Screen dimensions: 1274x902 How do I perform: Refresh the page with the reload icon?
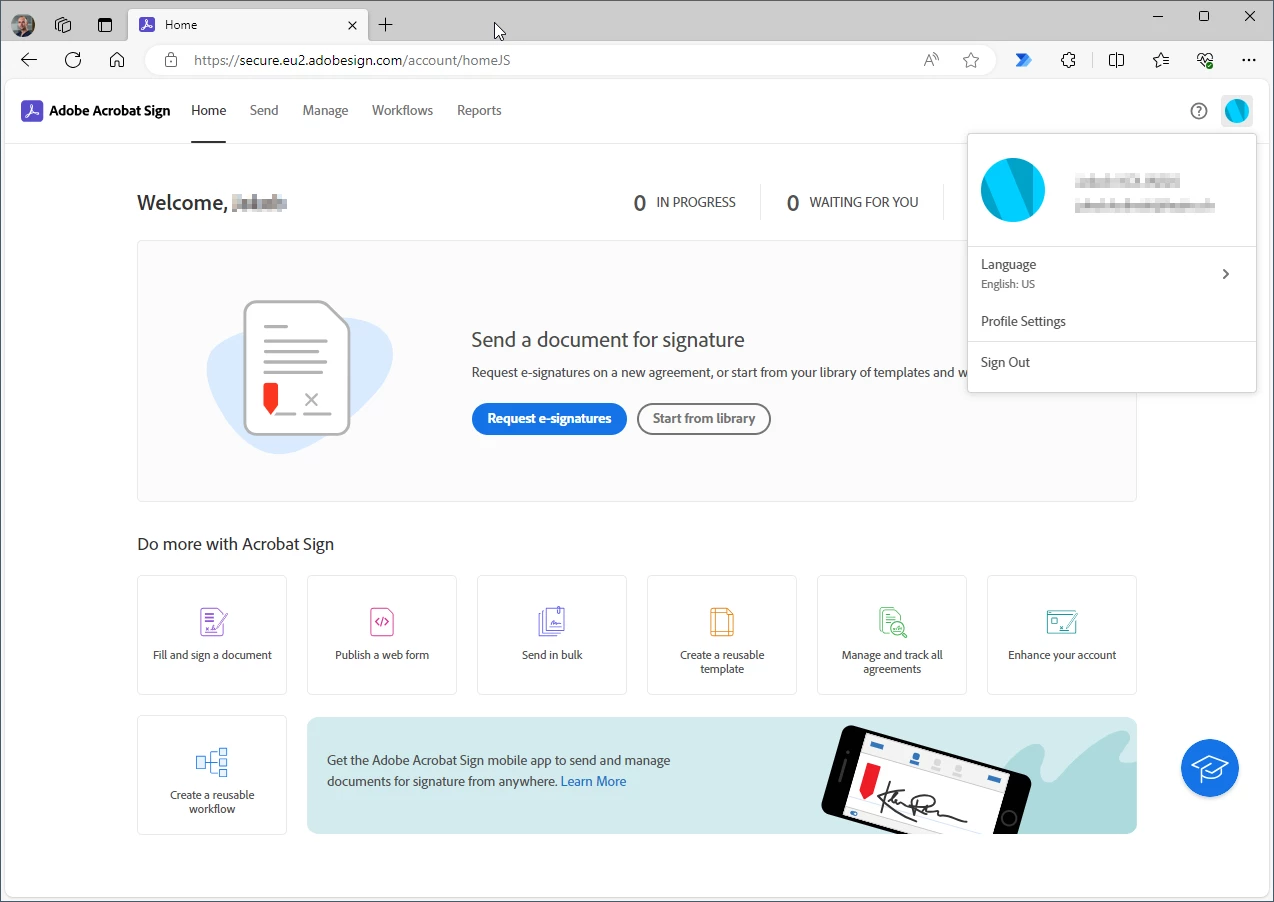[73, 60]
